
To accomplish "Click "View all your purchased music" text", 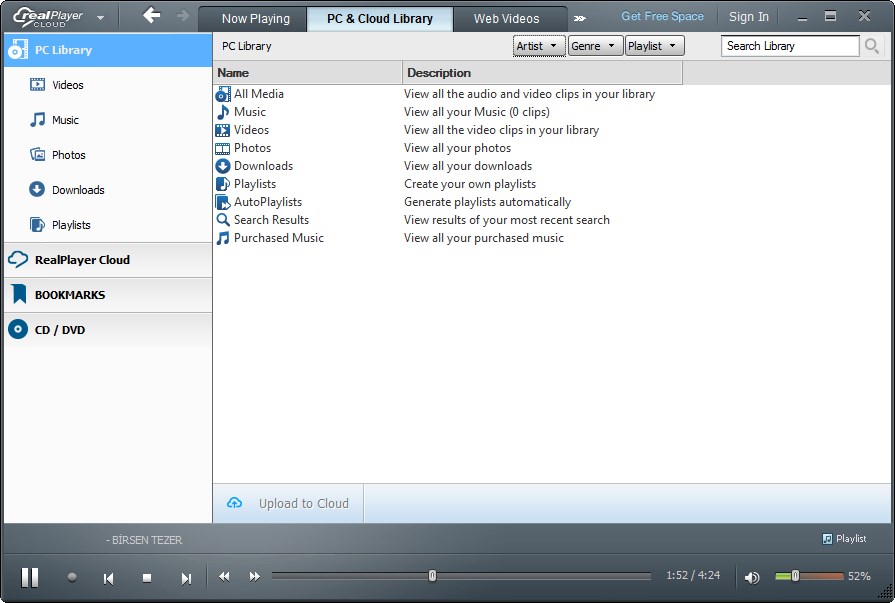I will pyautogui.click(x=484, y=238).
